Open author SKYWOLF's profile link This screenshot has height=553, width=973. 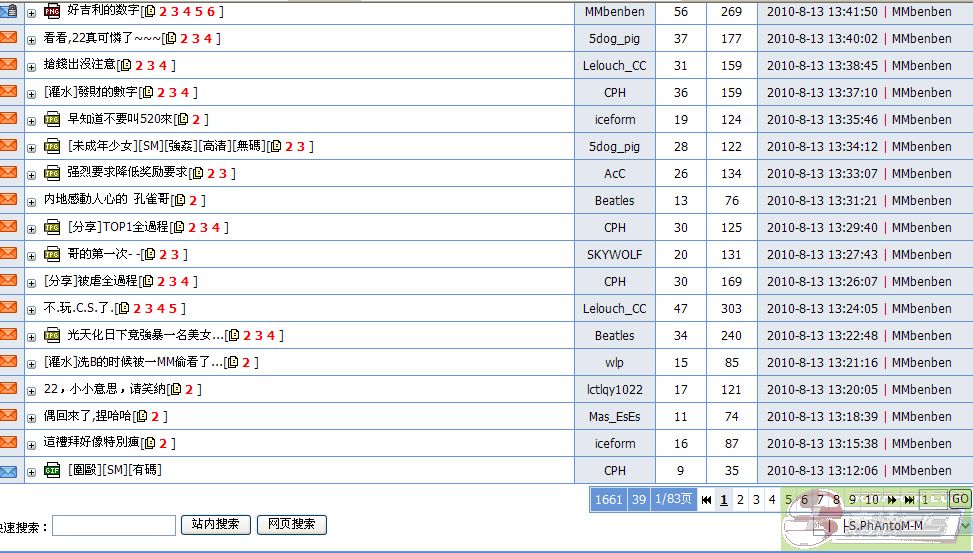614,255
